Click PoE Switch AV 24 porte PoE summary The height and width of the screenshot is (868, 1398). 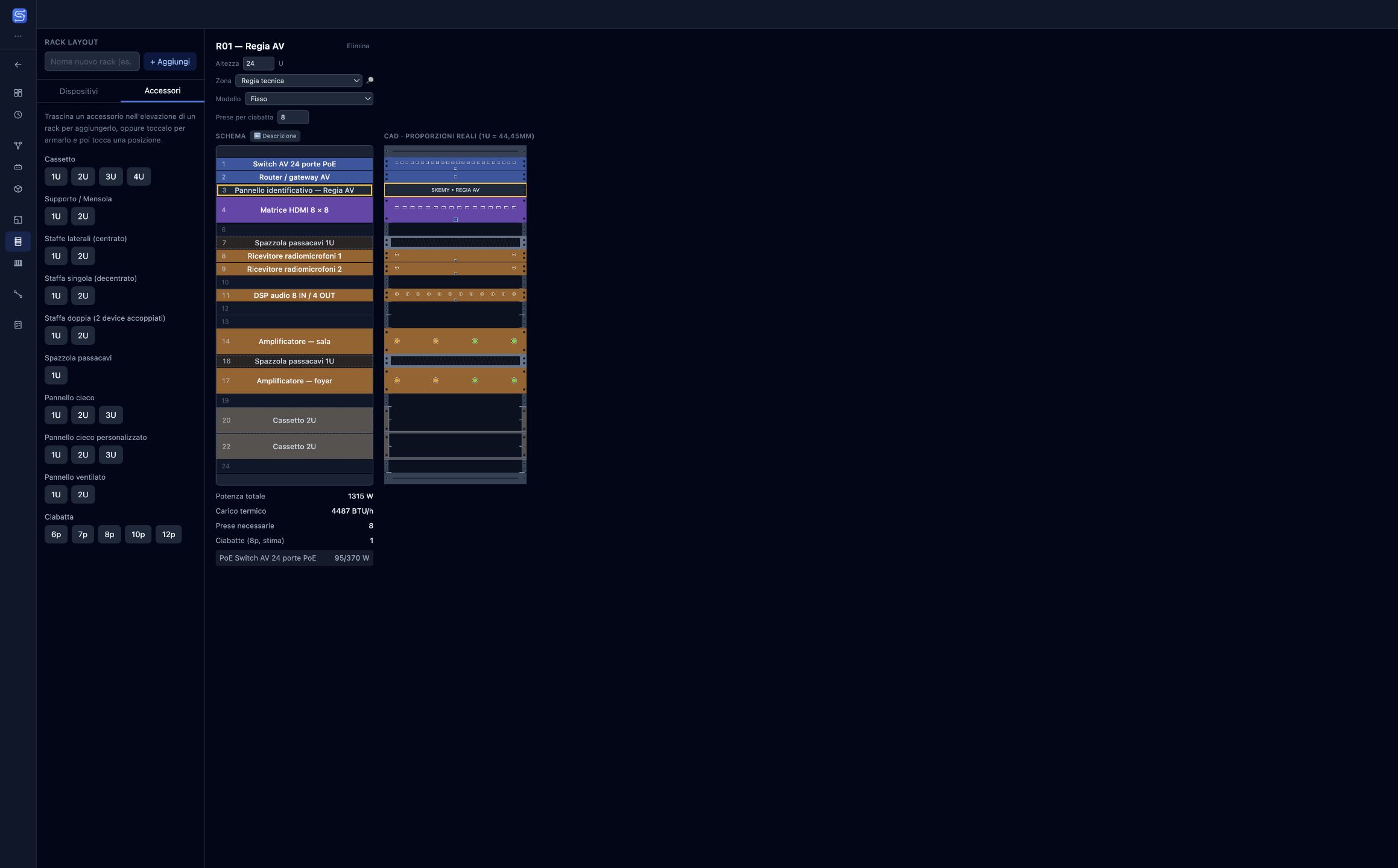[294, 558]
